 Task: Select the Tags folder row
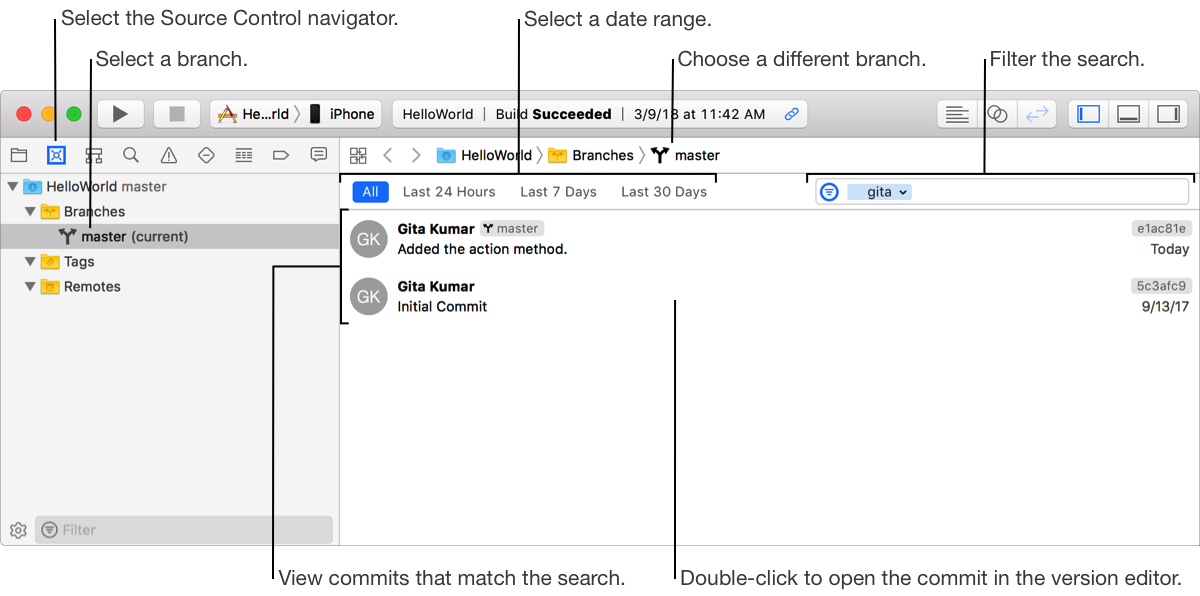(x=169, y=262)
